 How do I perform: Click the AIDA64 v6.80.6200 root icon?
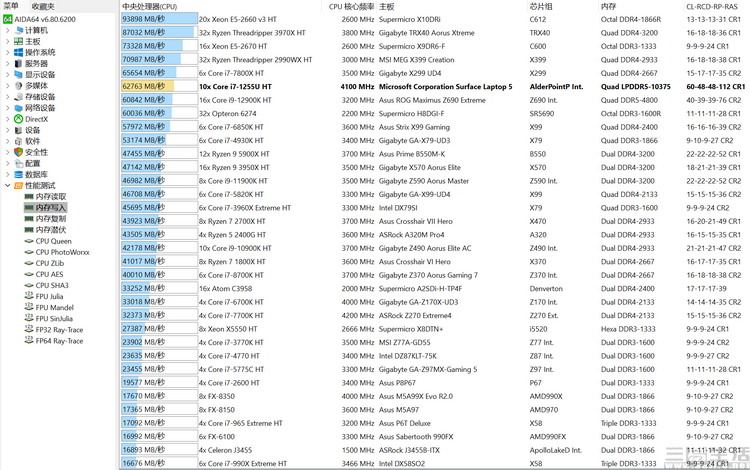click(x=8, y=19)
